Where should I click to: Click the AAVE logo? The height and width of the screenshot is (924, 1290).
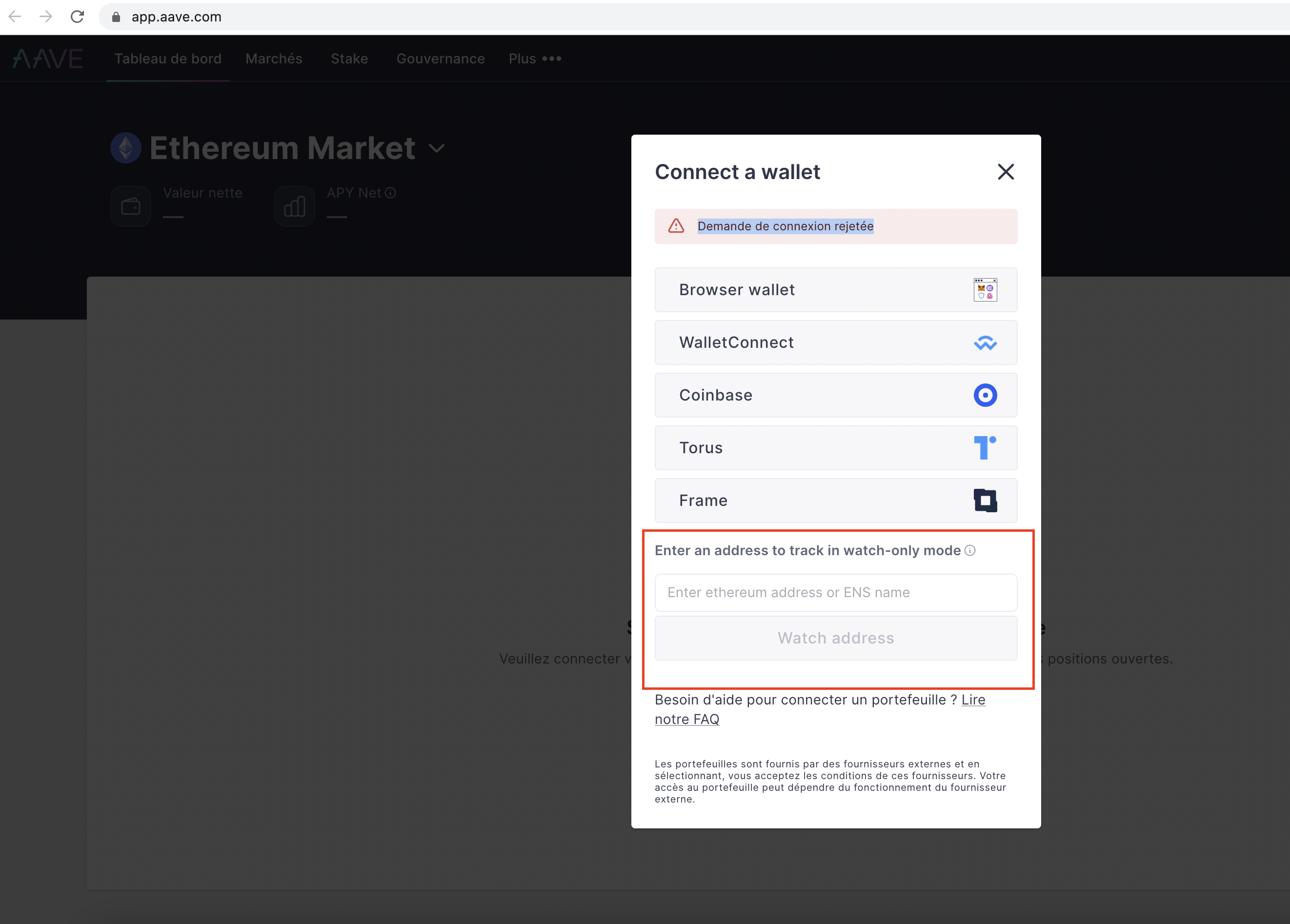(47, 58)
